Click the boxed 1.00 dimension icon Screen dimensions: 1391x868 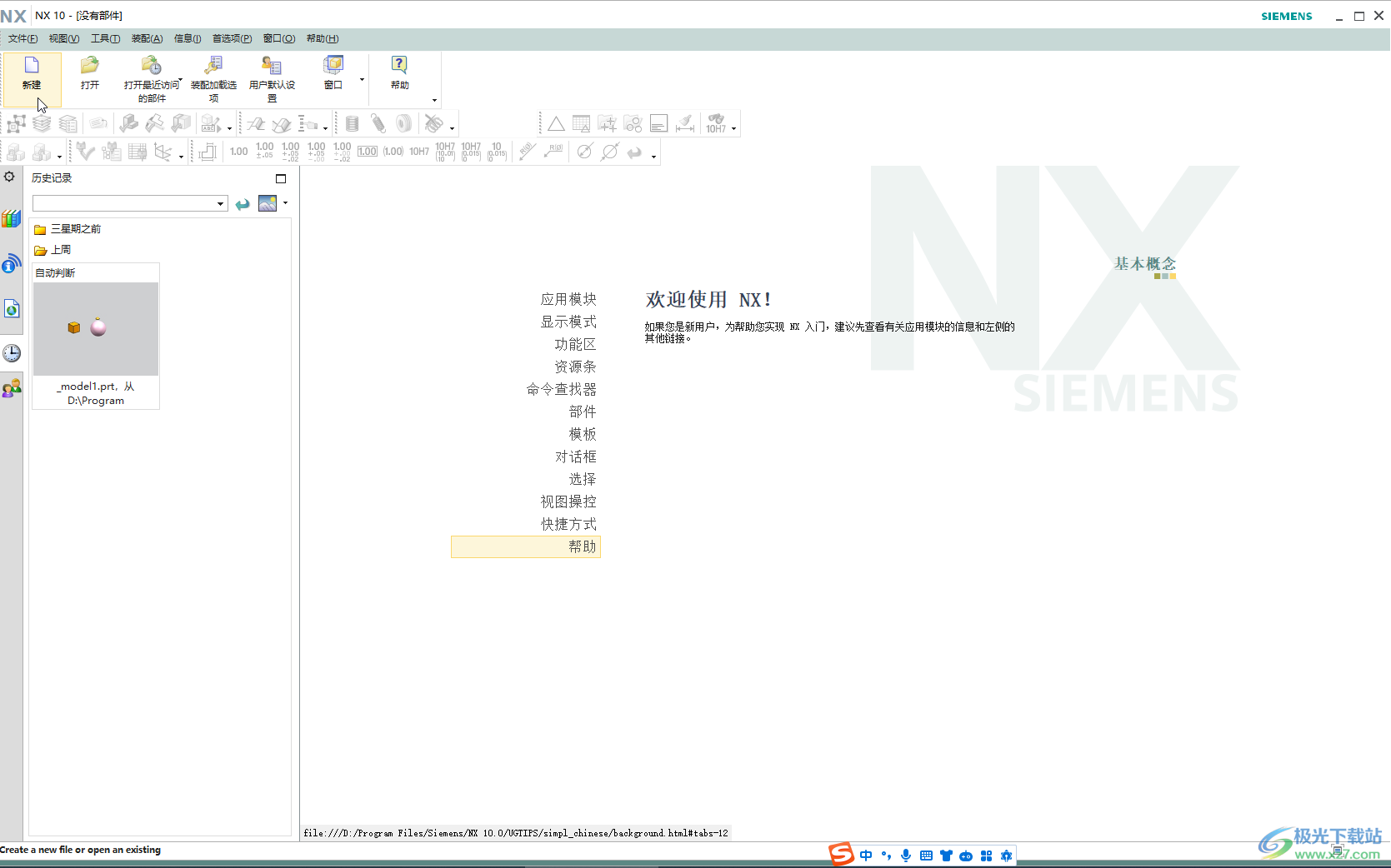point(368,152)
